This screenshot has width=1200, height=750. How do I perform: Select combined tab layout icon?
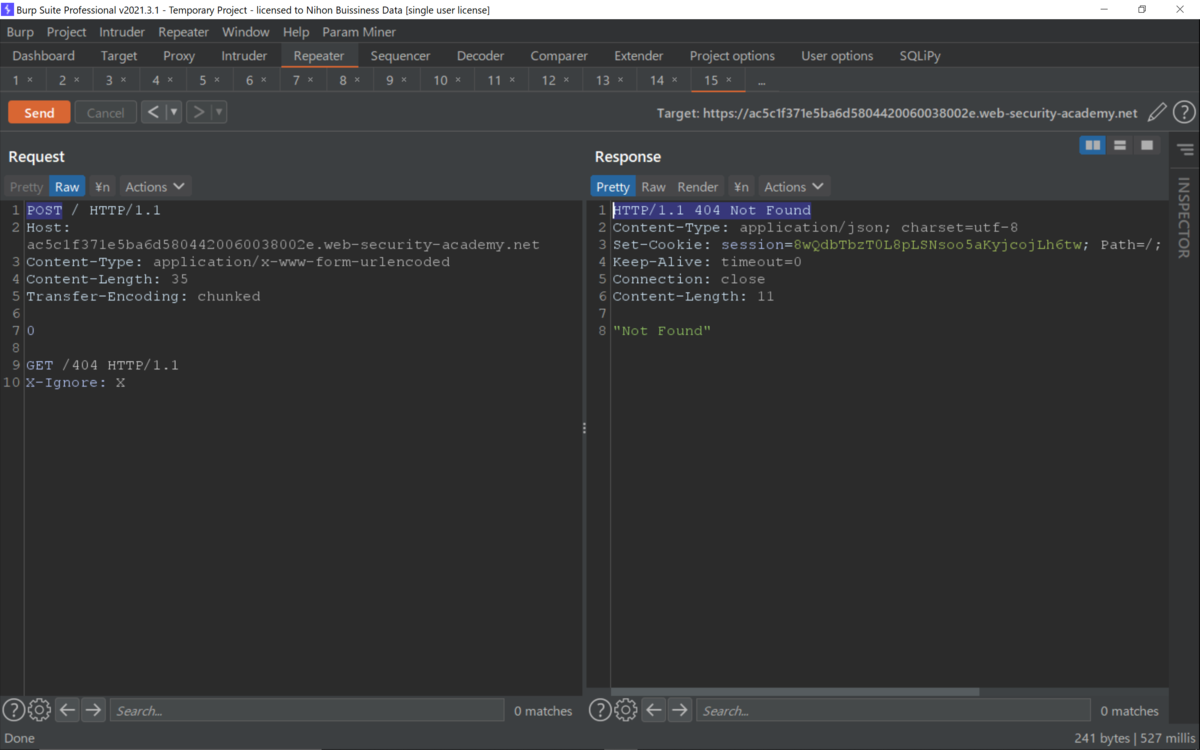tap(1147, 146)
